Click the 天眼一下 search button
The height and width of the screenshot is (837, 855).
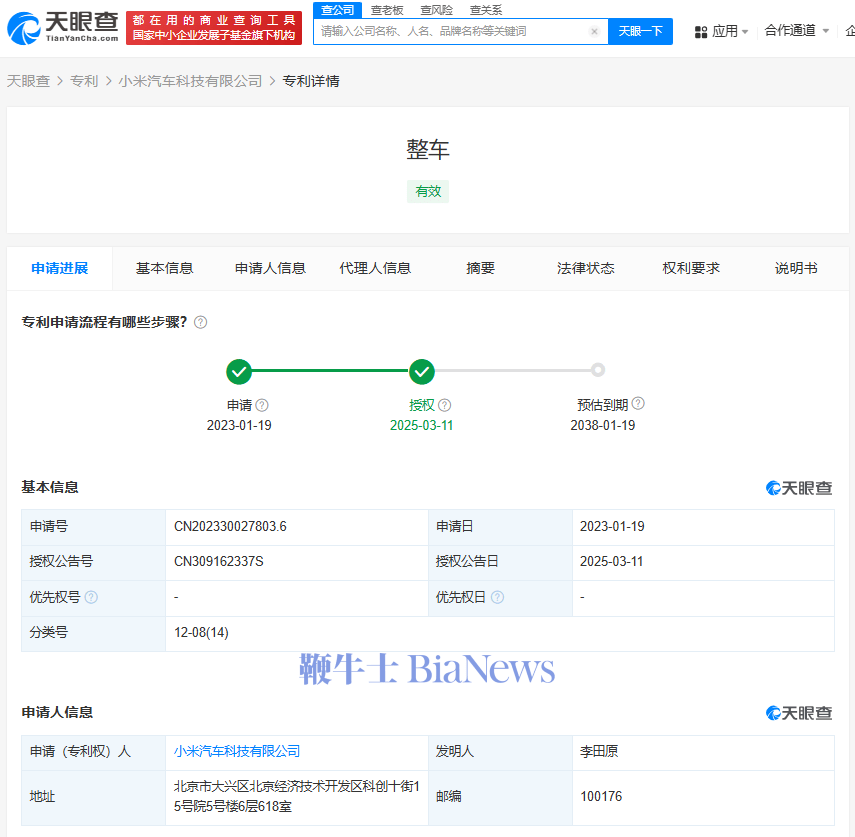coord(640,31)
